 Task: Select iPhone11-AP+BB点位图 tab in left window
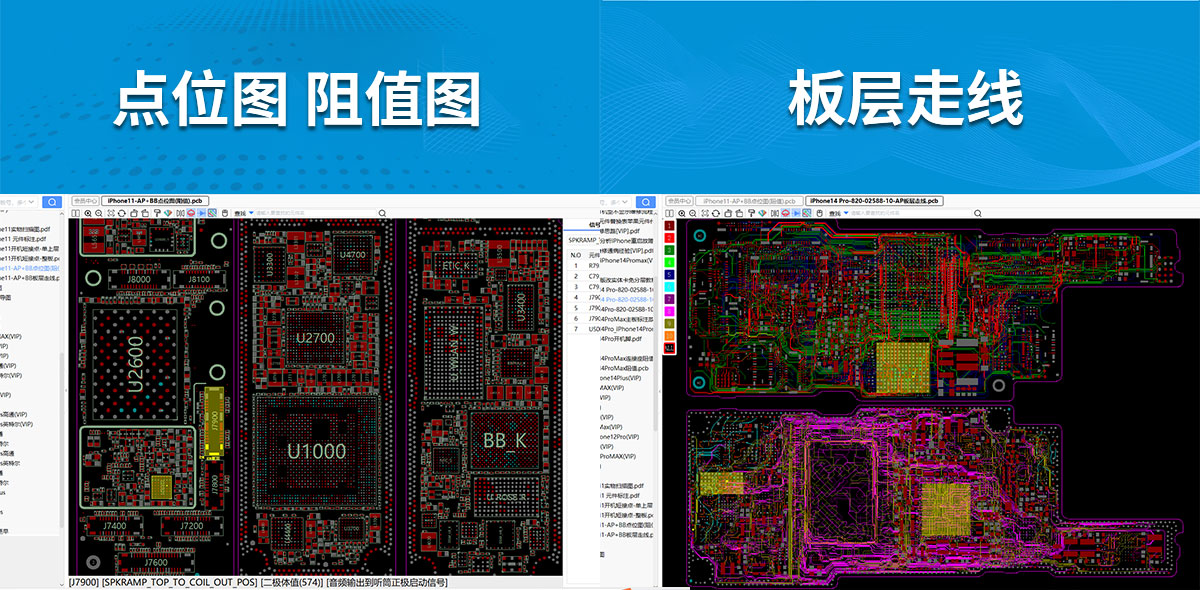click(155, 201)
